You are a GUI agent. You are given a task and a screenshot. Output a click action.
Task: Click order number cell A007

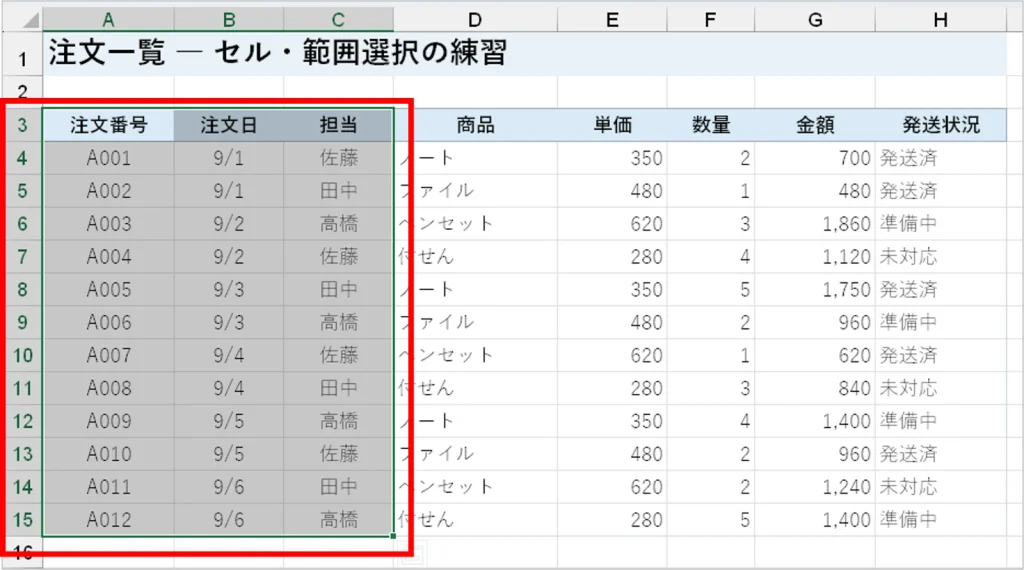pyautogui.click(x=108, y=355)
